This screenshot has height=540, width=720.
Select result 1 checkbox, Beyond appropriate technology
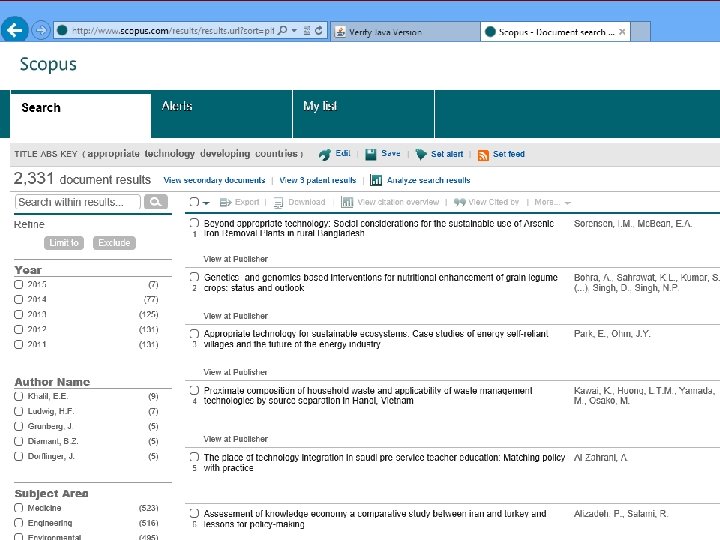194,223
